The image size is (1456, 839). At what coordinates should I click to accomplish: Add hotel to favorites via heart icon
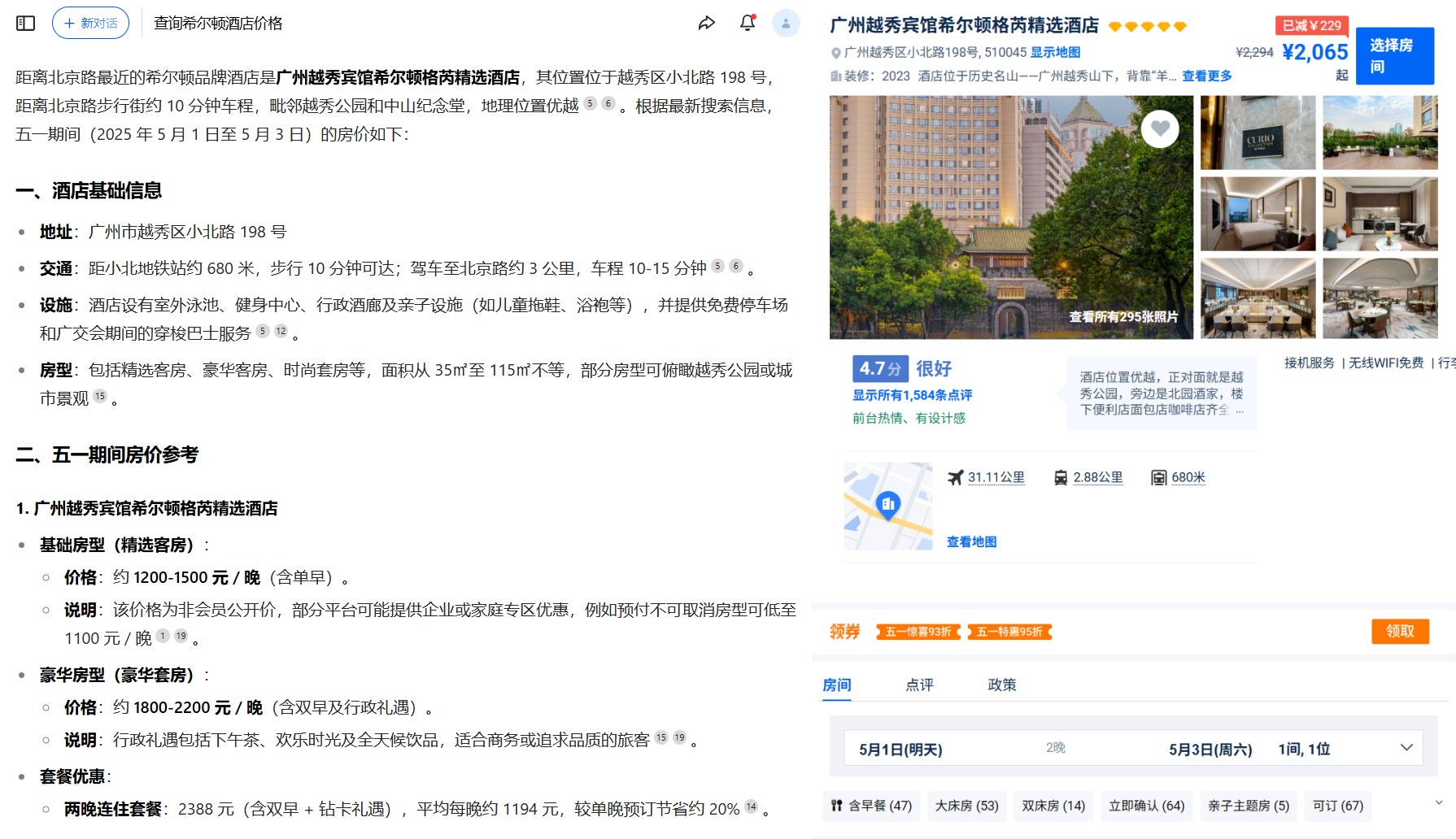pyautogui.click(x=1160, y=128)
